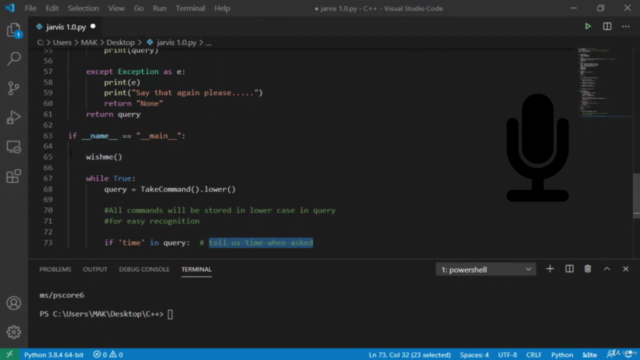
Task: Open the Run menu
Action: 160,8
